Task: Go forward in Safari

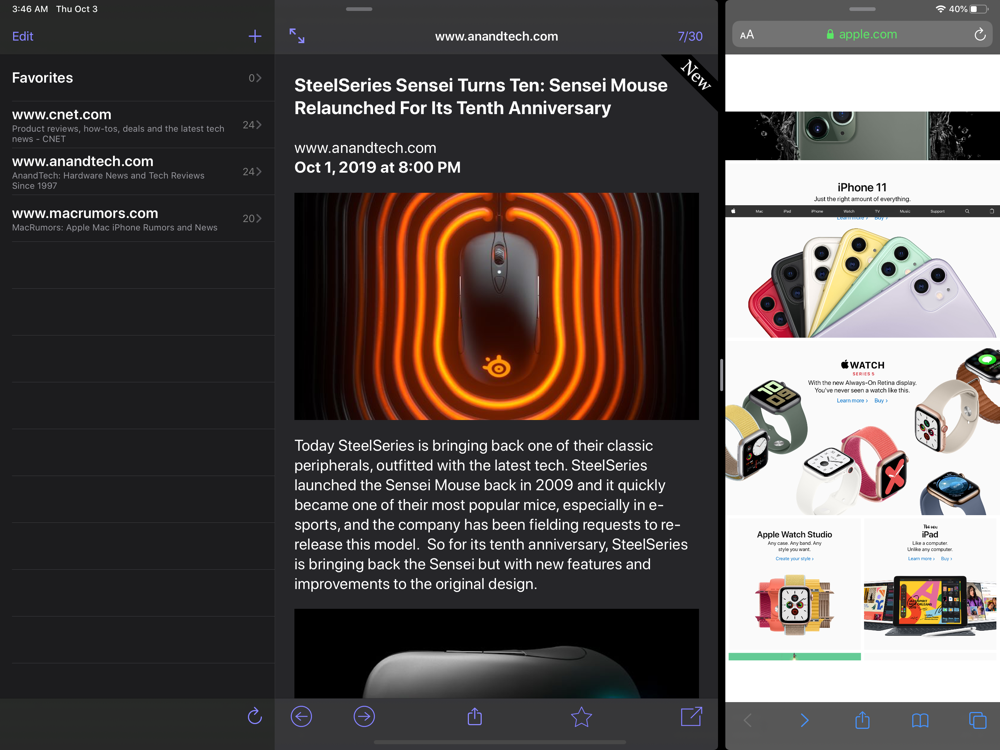Action: click(804, 720)
